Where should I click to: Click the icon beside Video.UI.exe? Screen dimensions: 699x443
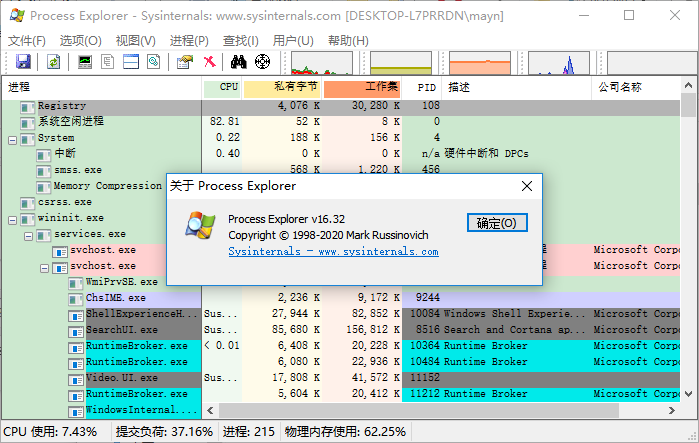(76, 379)
